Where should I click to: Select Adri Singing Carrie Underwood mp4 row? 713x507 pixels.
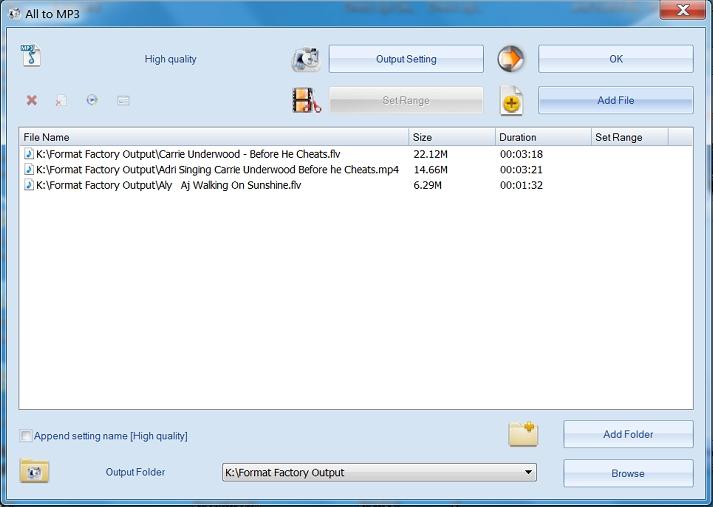356,170
